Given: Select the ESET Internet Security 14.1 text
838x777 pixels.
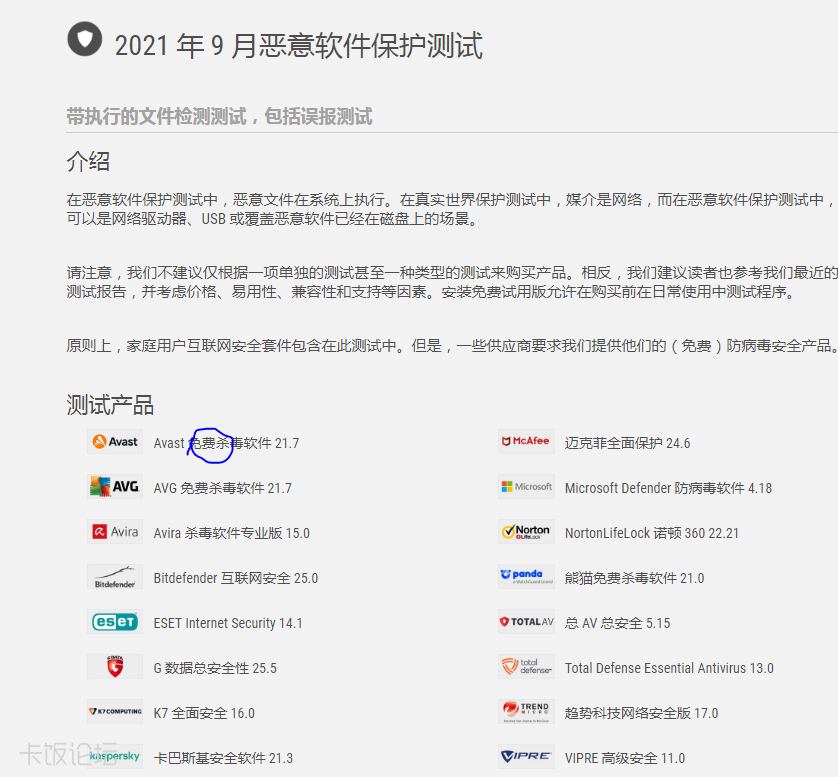Looking at the screenshot, I should [228, 623].
